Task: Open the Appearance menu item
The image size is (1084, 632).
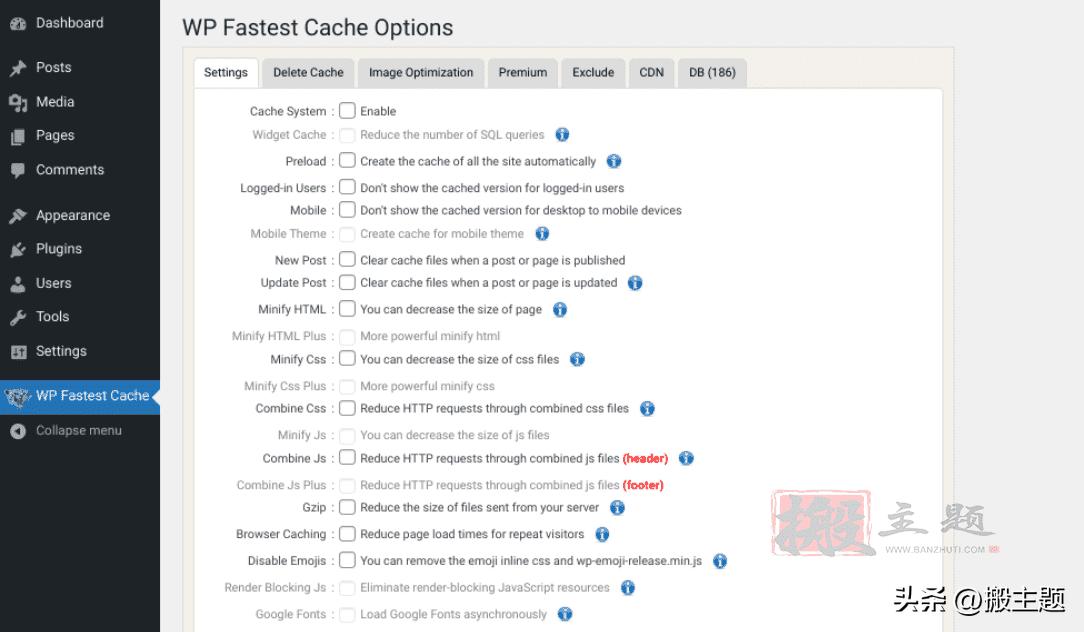Action: 72,215
